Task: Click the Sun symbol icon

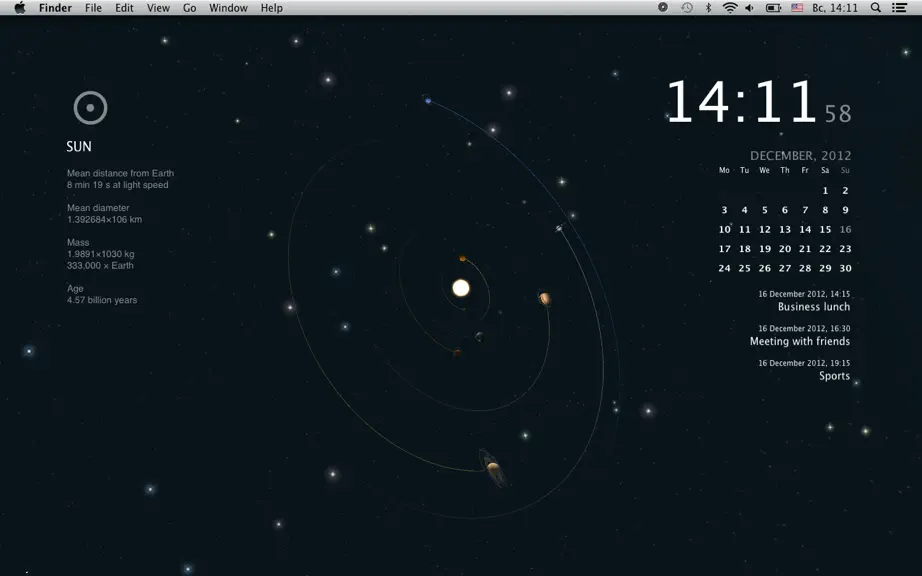Action: [x=91, y=108]
